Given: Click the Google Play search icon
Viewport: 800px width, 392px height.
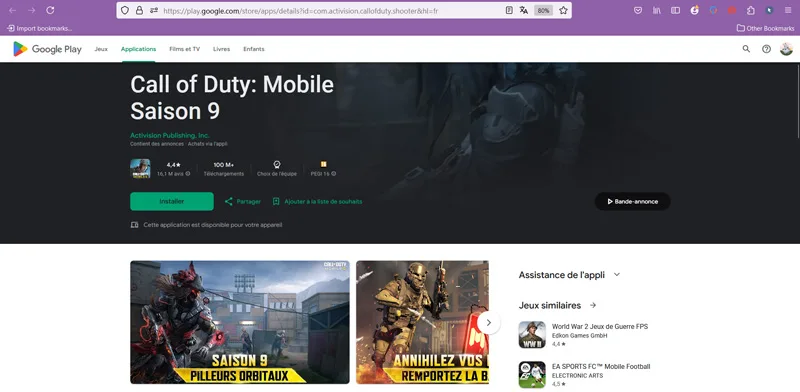Looking at the screenshot, I should pos(746,49).
